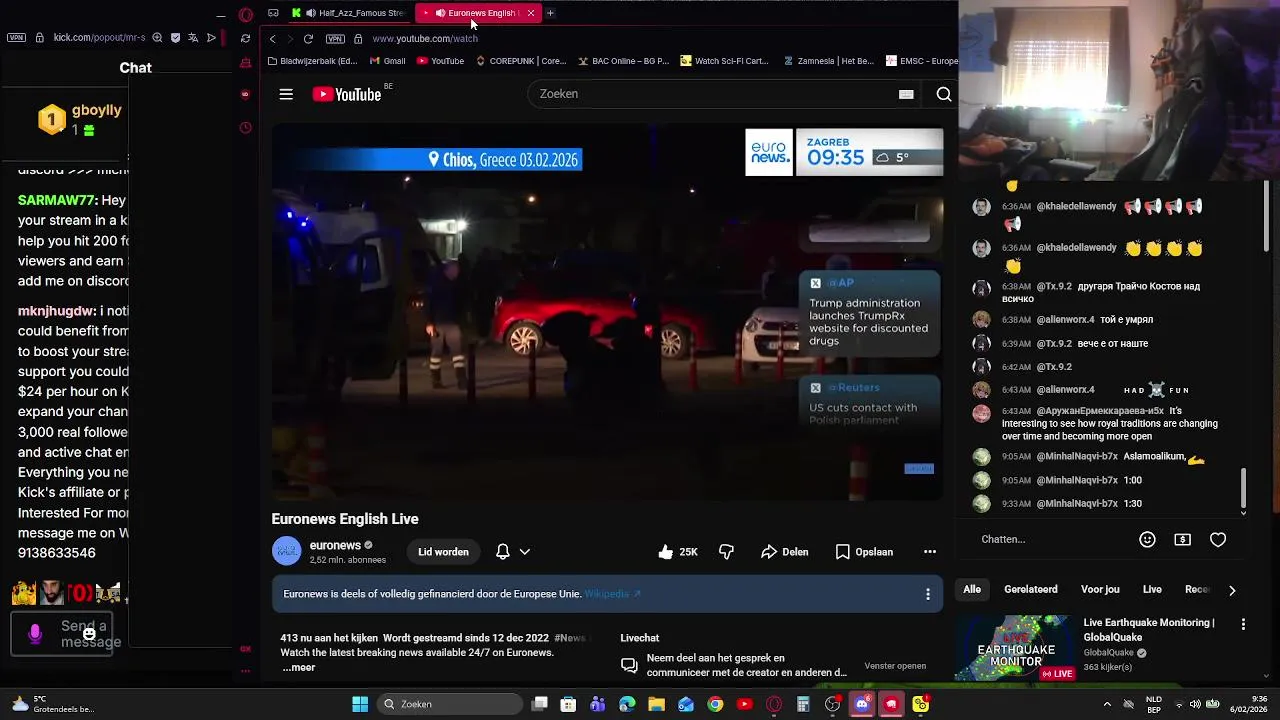Image resolution: width=1280 pixels, height=720 pixels.
Task: Go back in the YouTube window
Action: (272, 38)
